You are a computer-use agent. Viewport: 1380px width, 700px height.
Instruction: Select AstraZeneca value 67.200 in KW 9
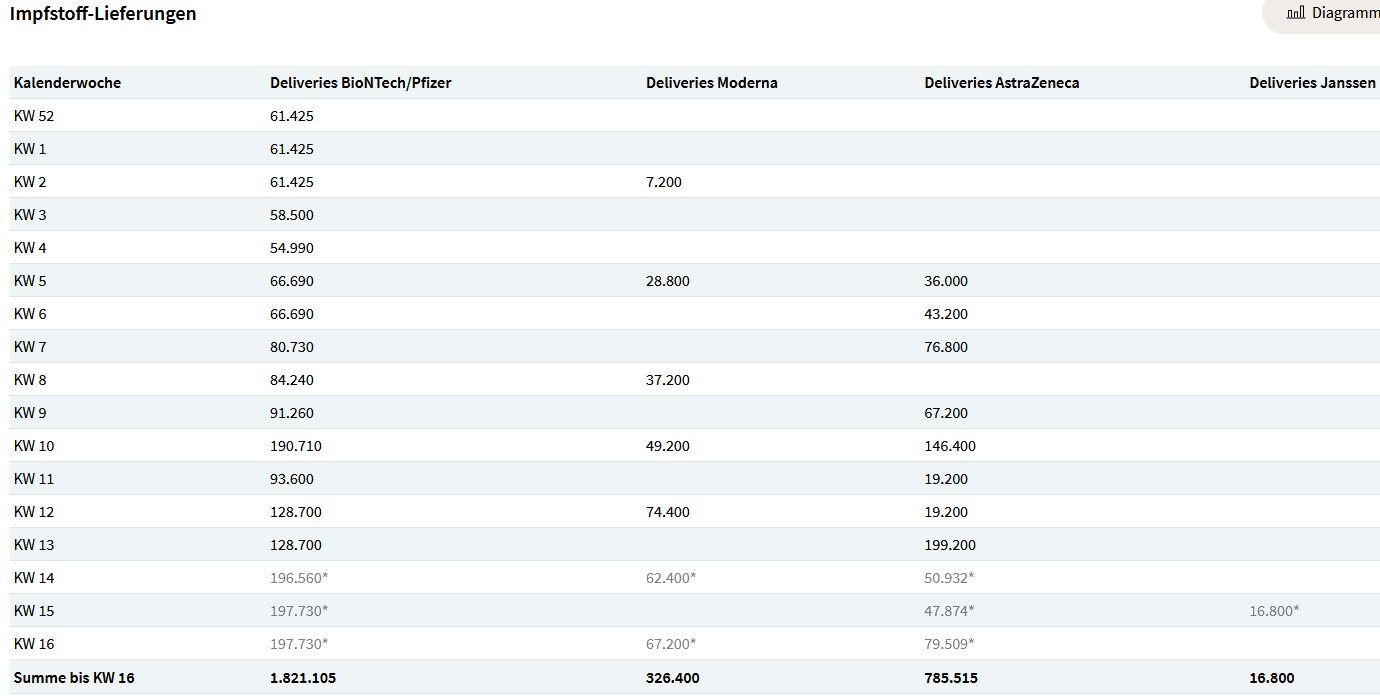(x=946, y=413)
